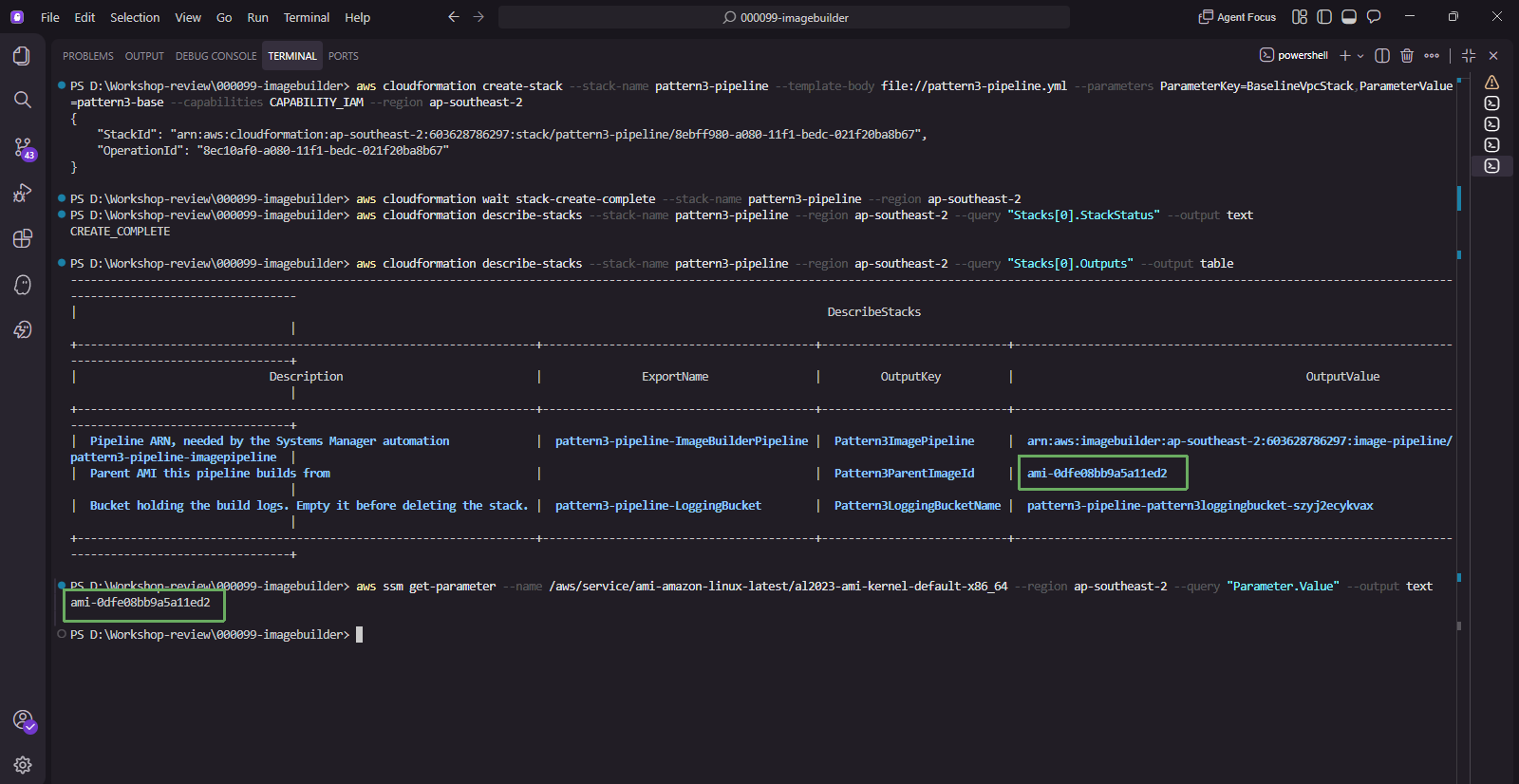Switch to the DEBUG CONSOLE tab
Viewport: 1519px width, 784px height.
pos(216,56)
